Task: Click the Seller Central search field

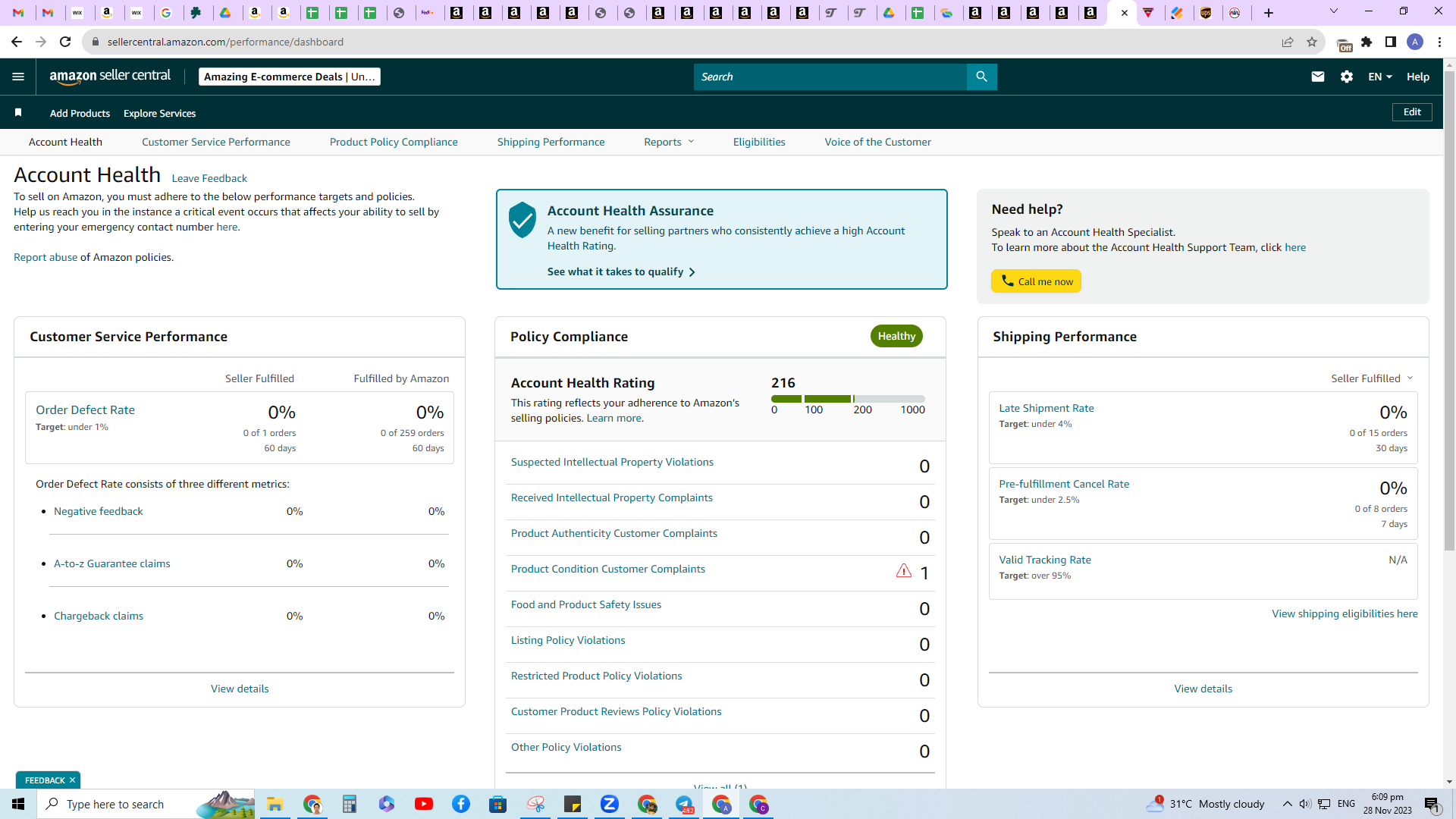Action: click(830, 77)
